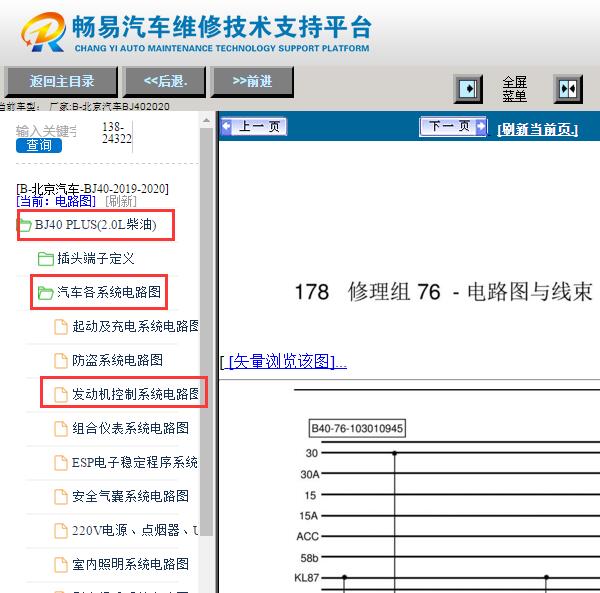This screenshot has height=593, width=600.
Task: Focus the 输入关键字 search field
Action: click(46, 131)
